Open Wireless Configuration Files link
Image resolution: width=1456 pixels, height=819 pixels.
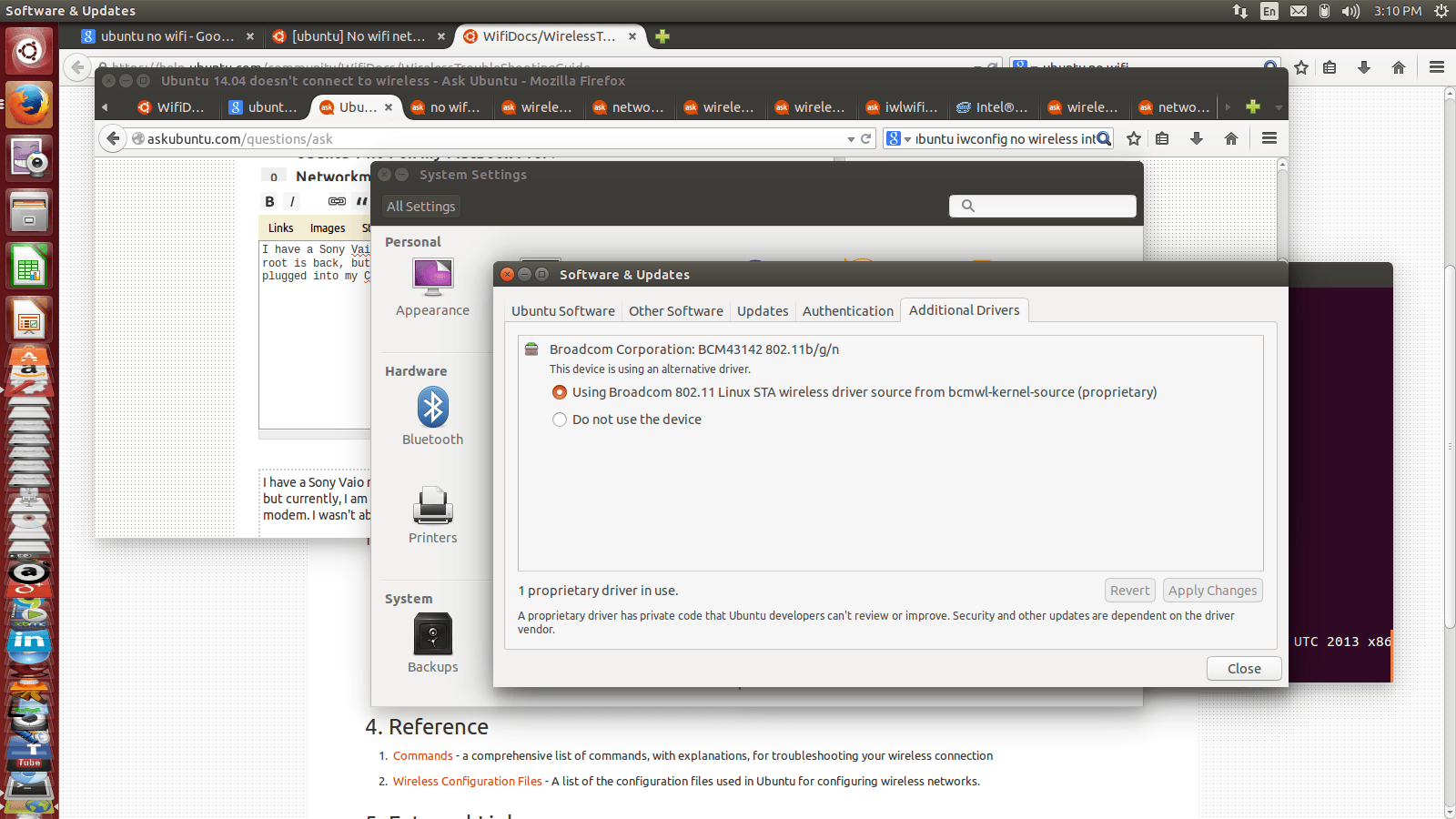click(x=467, y=782)
